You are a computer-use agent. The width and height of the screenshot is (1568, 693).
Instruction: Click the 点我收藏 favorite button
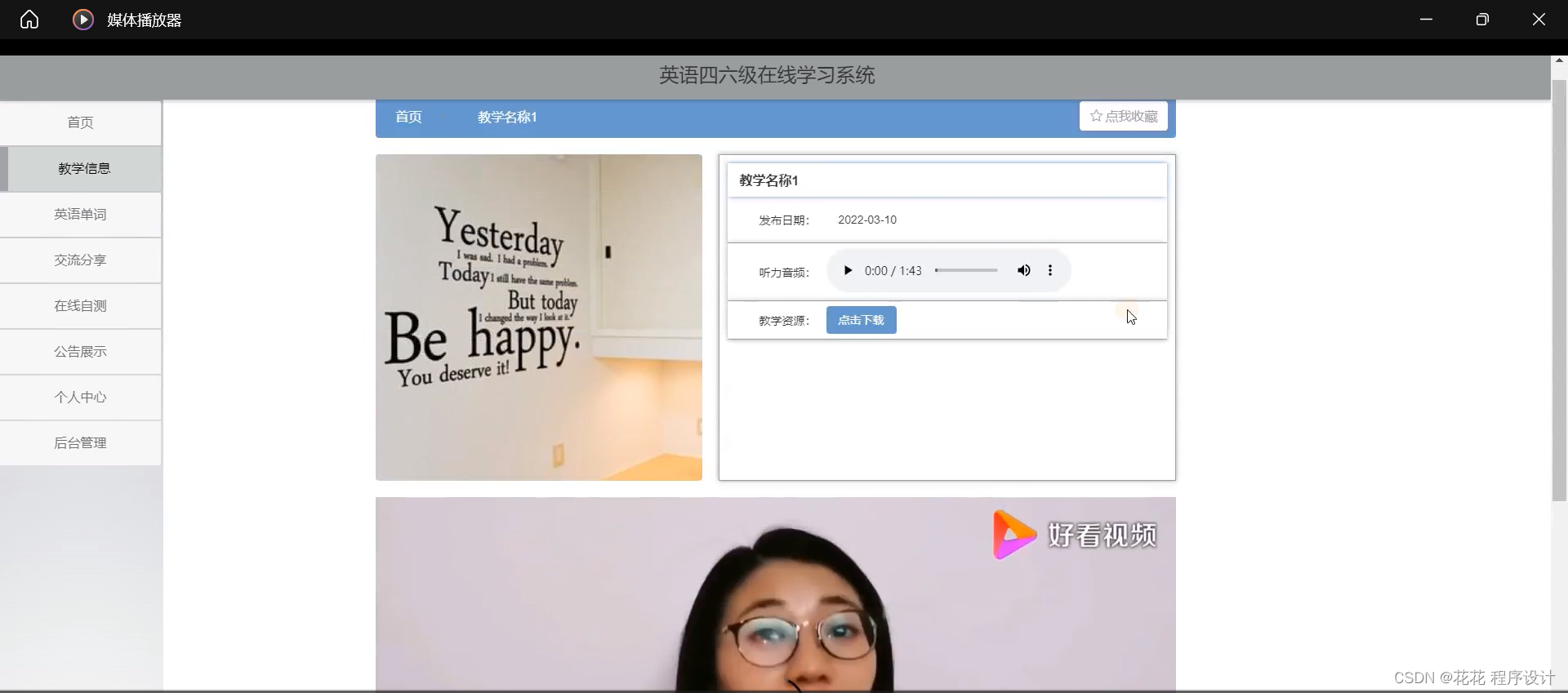pyautogui.click(x=1124, y=116)
